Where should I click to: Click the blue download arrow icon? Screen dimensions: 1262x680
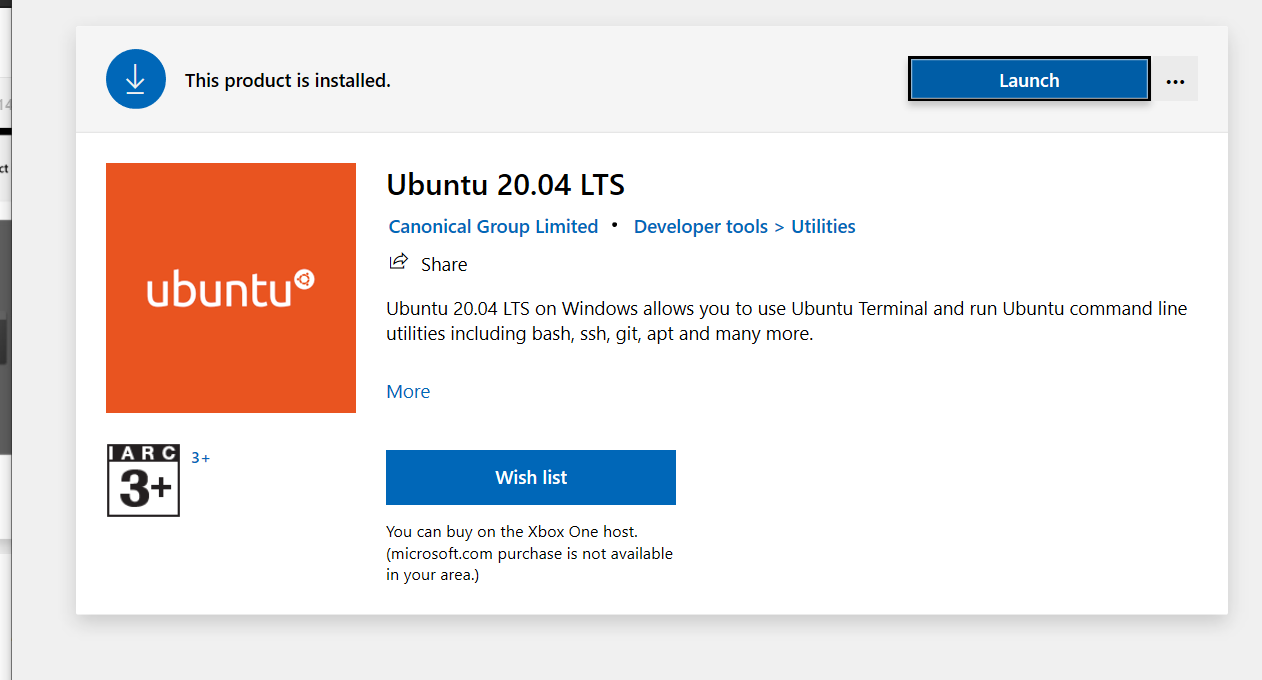point(136,79)
